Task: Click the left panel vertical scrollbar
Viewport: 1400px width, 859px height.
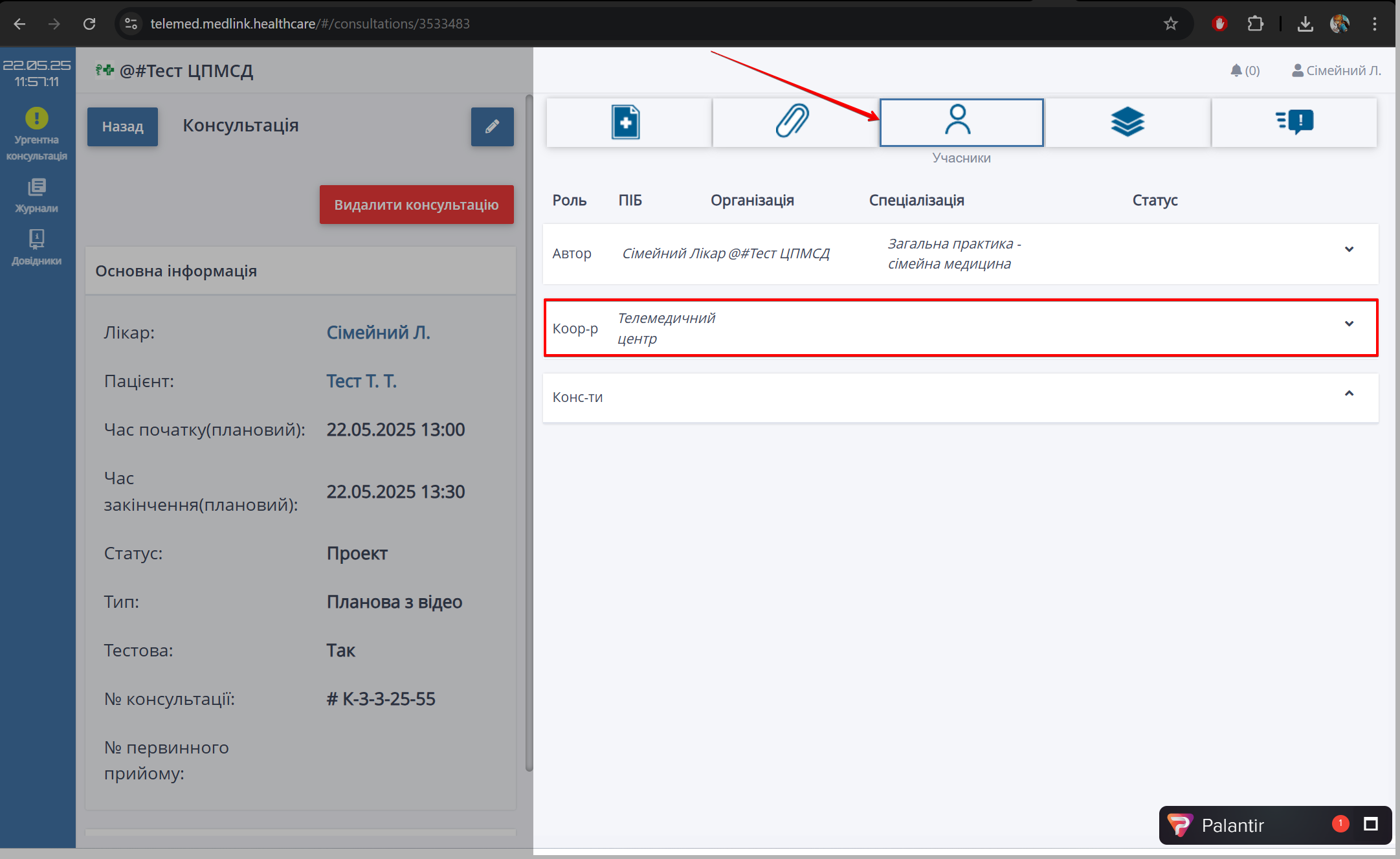Action: coord(529,434)
